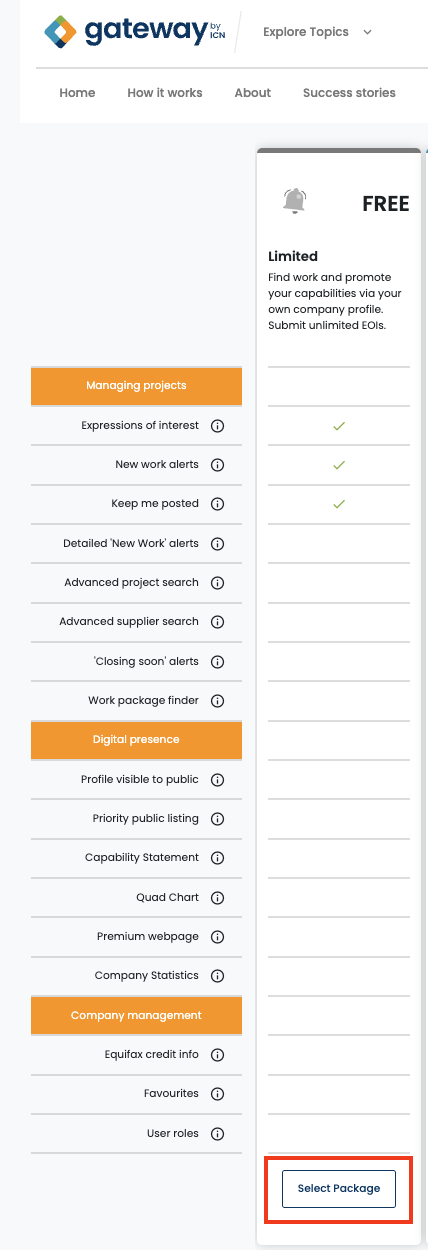
Task: Show info about Priority public listing
Action: [217, 819]
